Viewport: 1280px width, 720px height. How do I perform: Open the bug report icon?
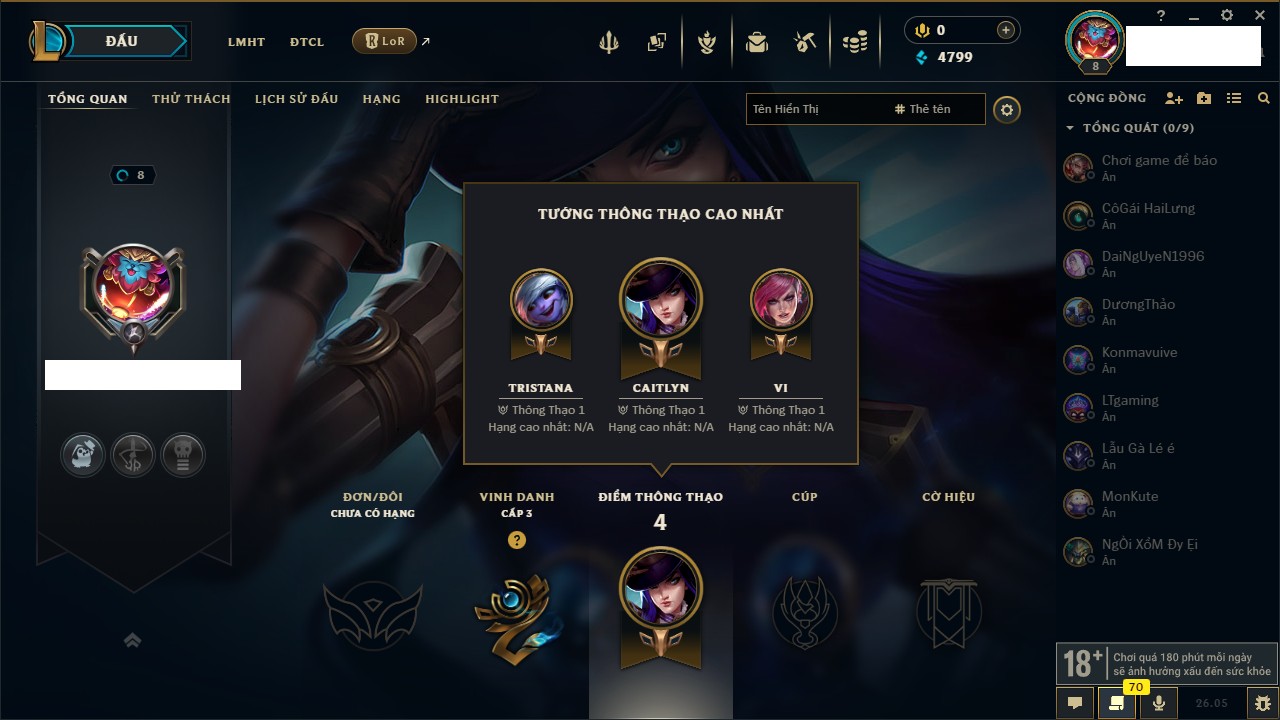pyautogui.click(x=1263, y=703)
